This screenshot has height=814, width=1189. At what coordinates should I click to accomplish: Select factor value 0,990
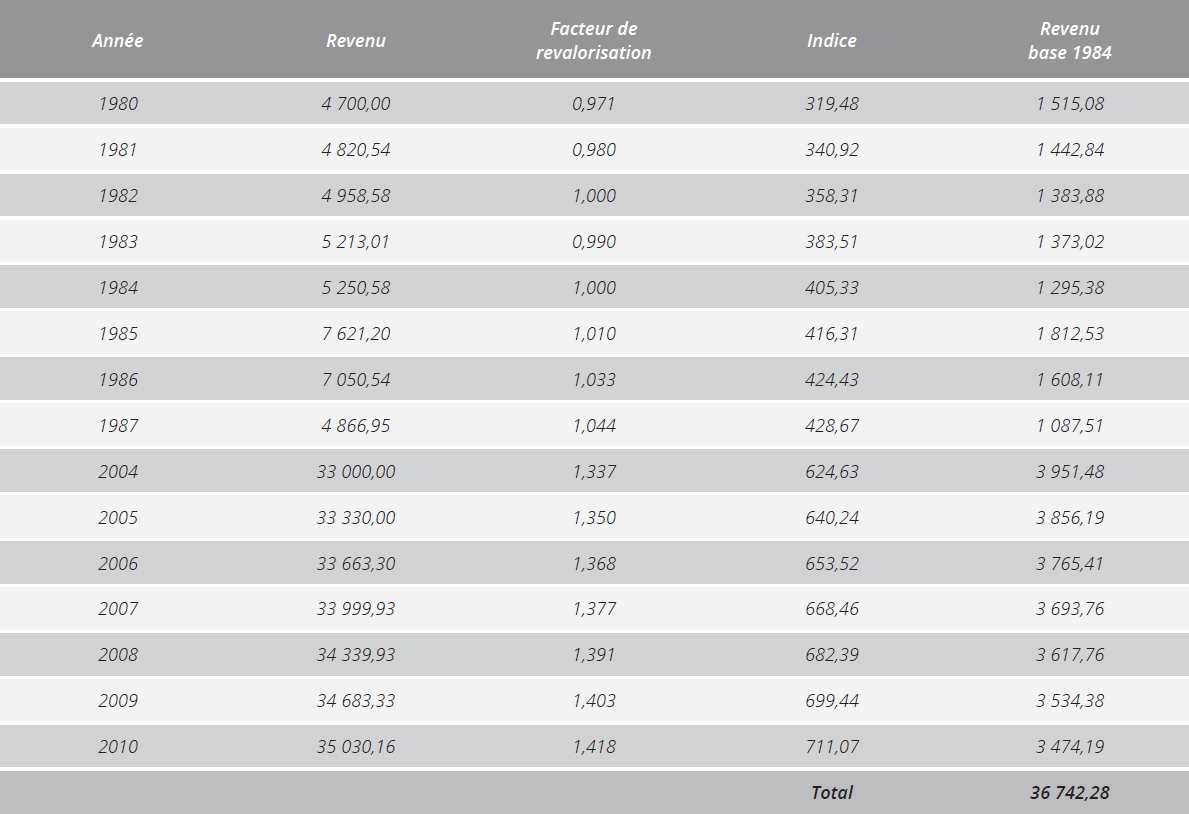click(x=594, y=241)
